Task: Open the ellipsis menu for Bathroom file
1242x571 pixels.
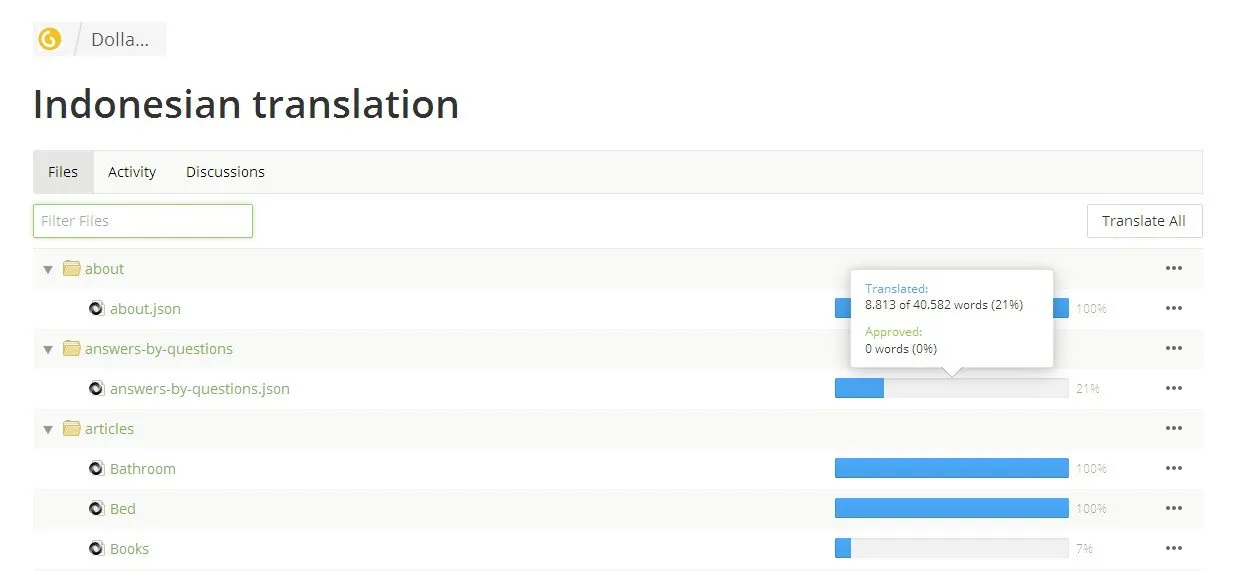Action: 1174,468
